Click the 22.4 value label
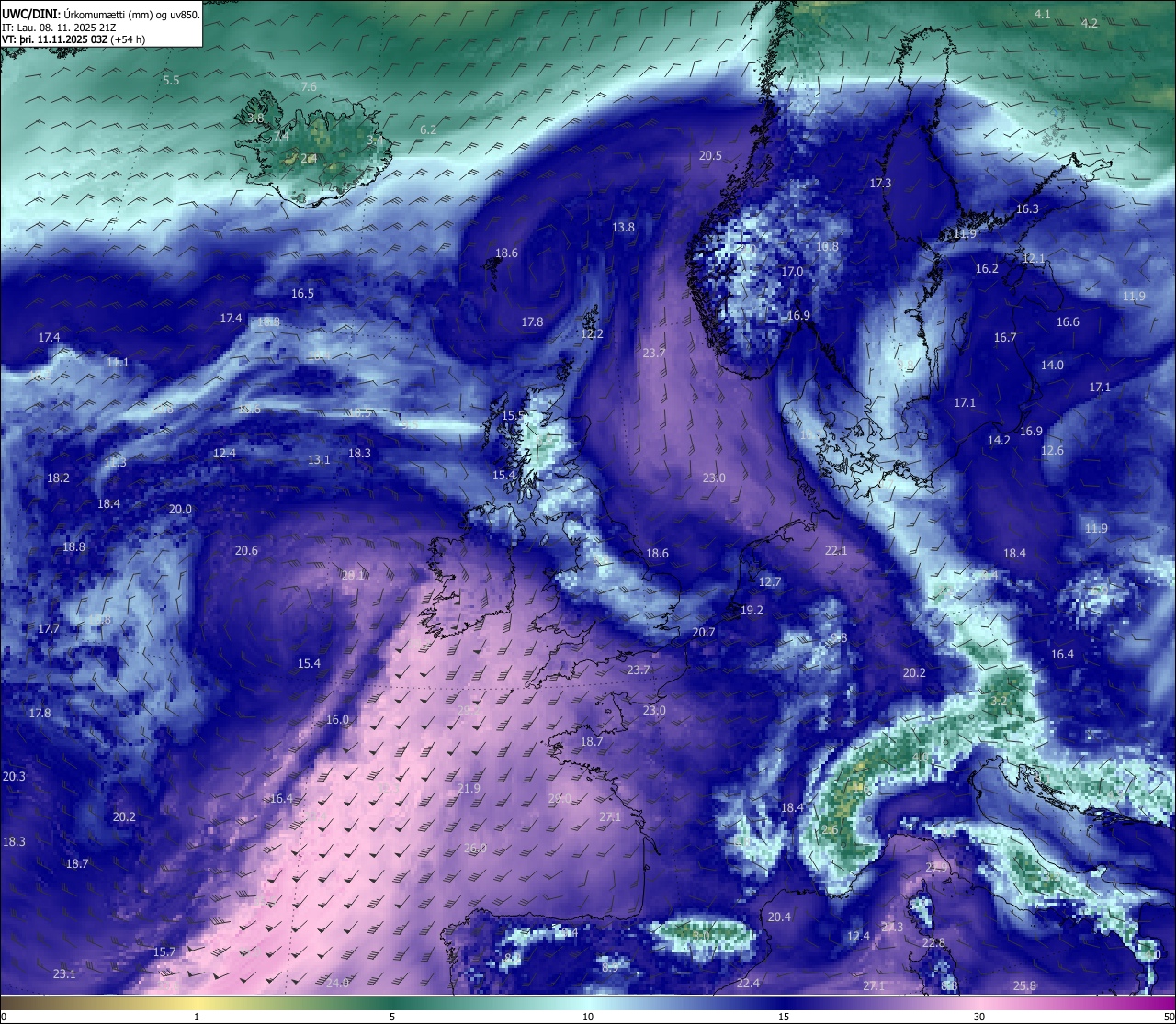The image size is (1176, 1024). pos(748,983)
